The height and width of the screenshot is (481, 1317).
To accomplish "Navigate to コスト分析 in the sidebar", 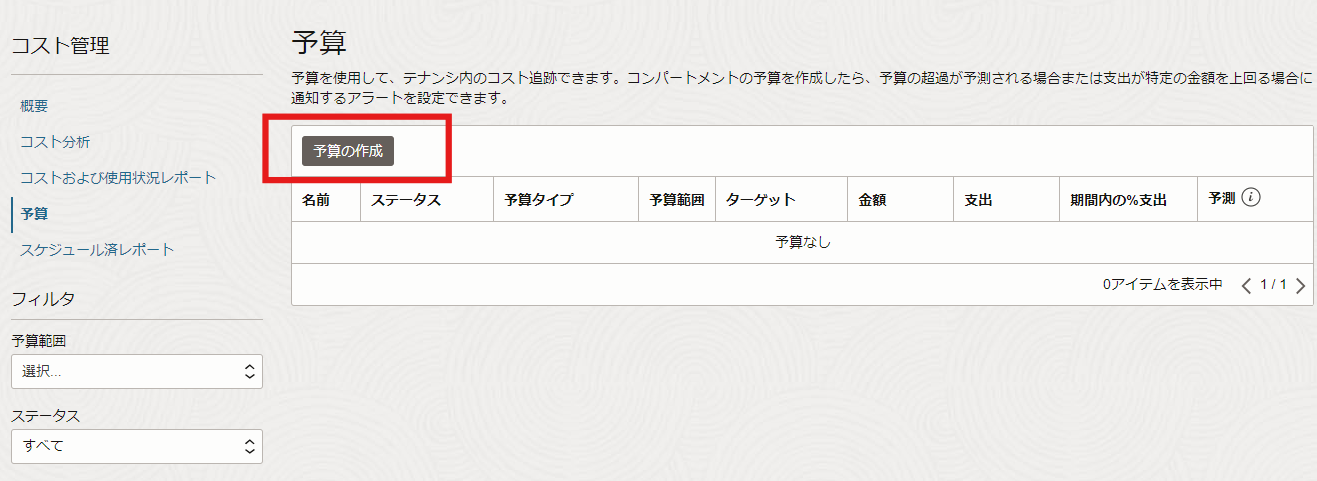I will (x=55, y=142).
